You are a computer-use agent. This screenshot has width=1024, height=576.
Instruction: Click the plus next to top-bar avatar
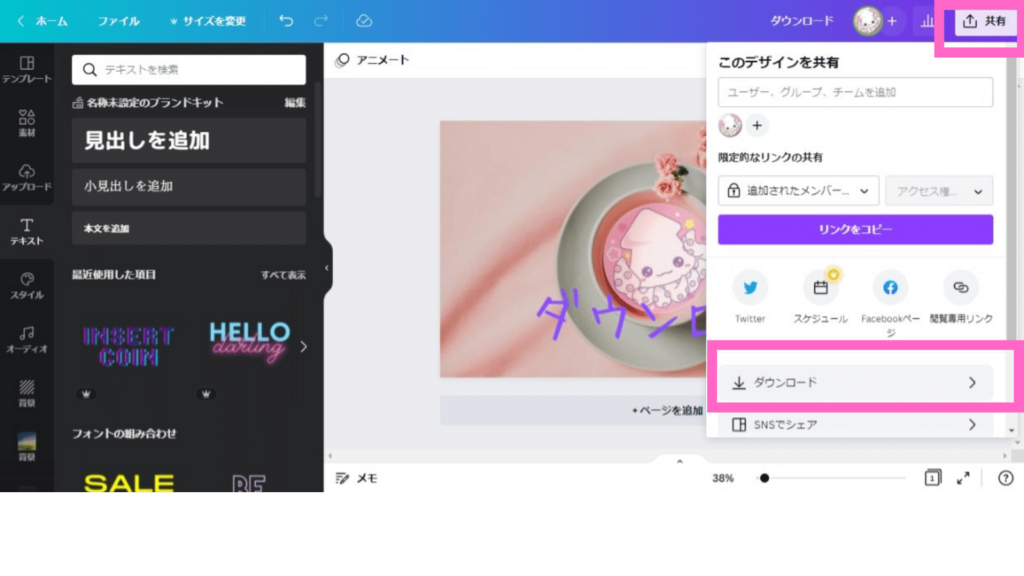(x=892, y=21)
